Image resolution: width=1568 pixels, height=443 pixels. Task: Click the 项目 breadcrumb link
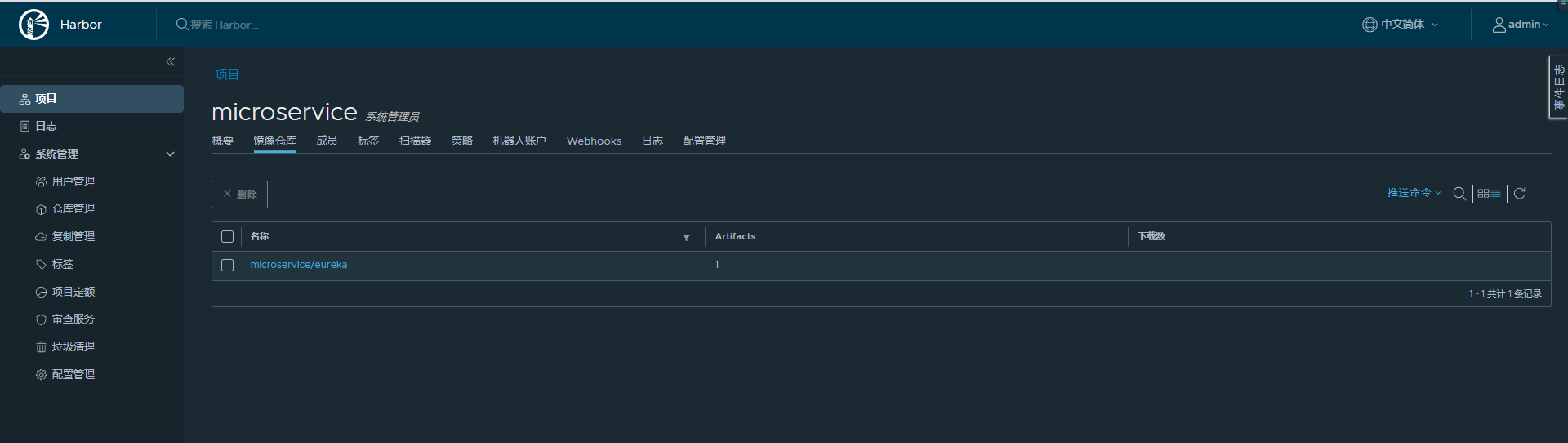click(x=227, y=74)
